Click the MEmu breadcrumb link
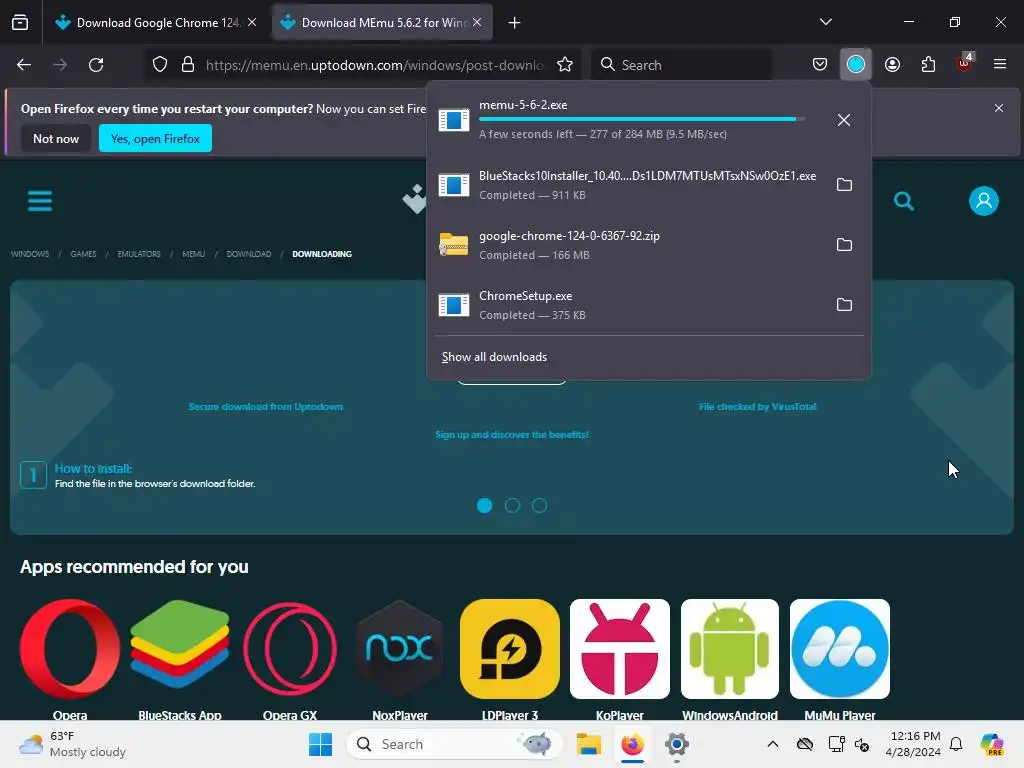The width and height of the screenshot is (1024, 768). click(194, 254)
